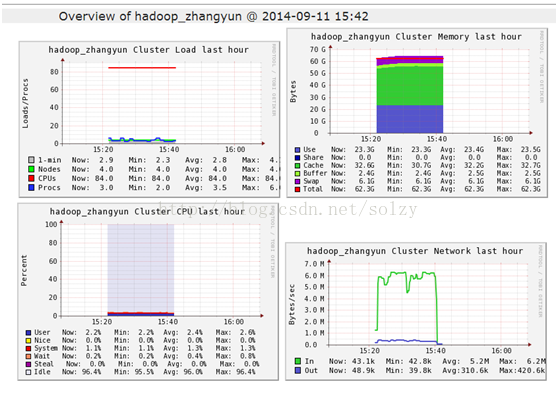Click the Nodes label in Load legend
The height and width of the screenshot is (396, 557).
[x=49, y=169]
